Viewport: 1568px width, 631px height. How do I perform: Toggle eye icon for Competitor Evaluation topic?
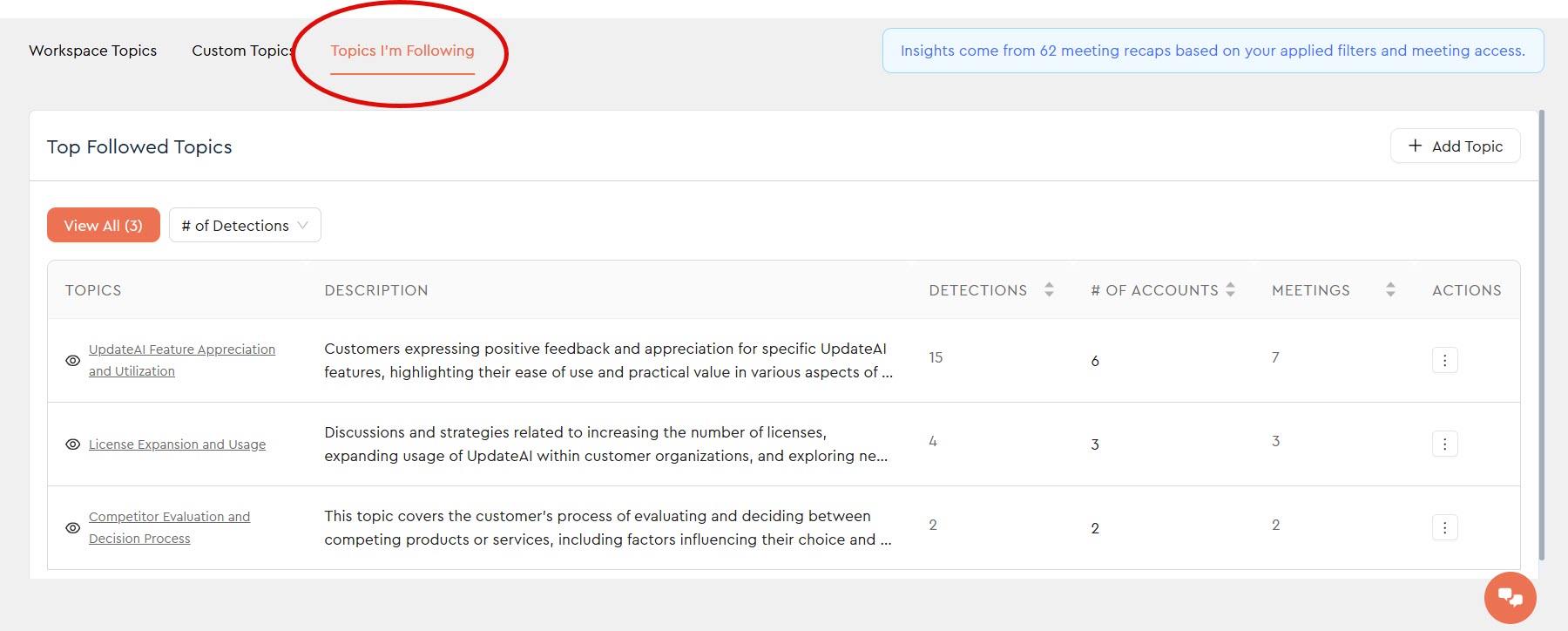click(73, 527)
